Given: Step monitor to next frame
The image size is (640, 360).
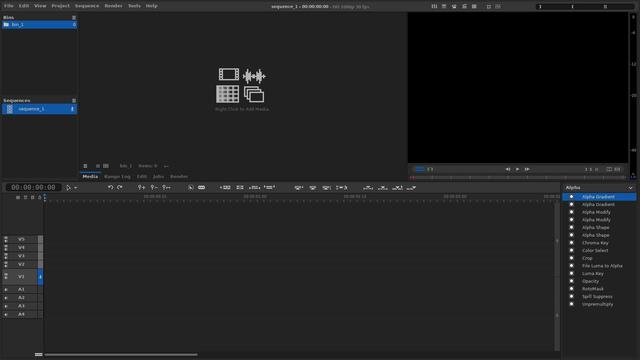Looking at the screenshot, I should [x=527, y=169].
